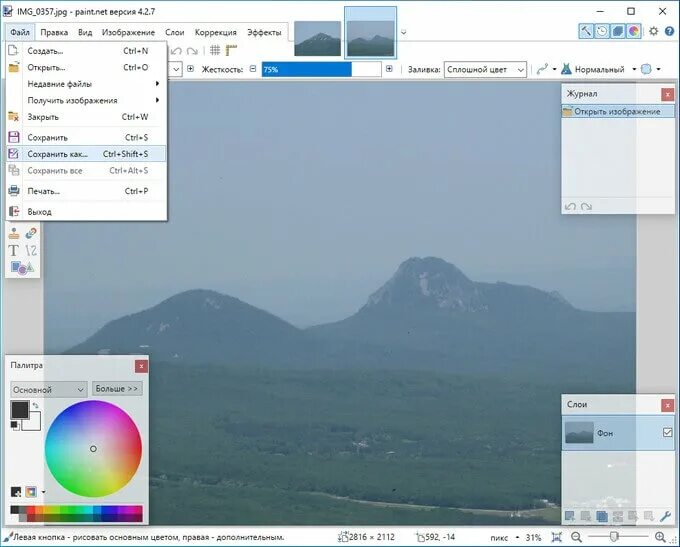Toggle the rulers icon
680x547 pixels.
231,50
